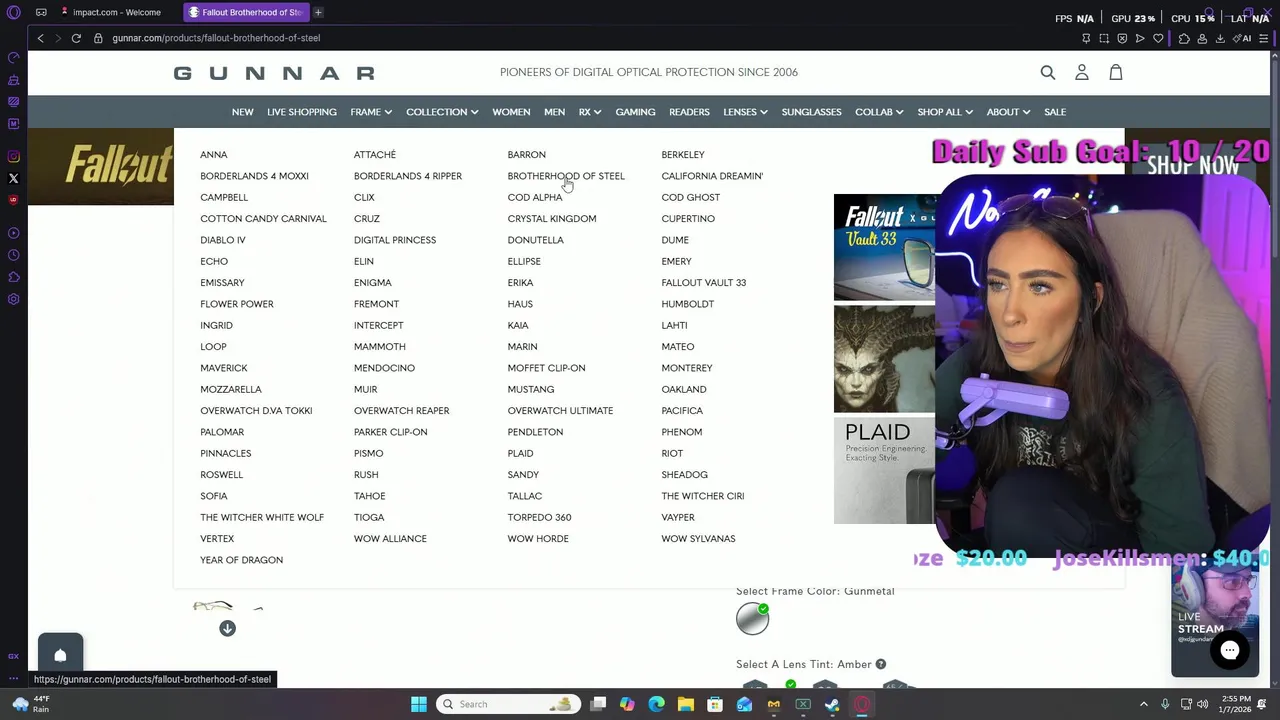Image resolution: width=1280 pixels, height=720 pixels.
Task: Open a new browser tab
Action: [x=318, y=12]
